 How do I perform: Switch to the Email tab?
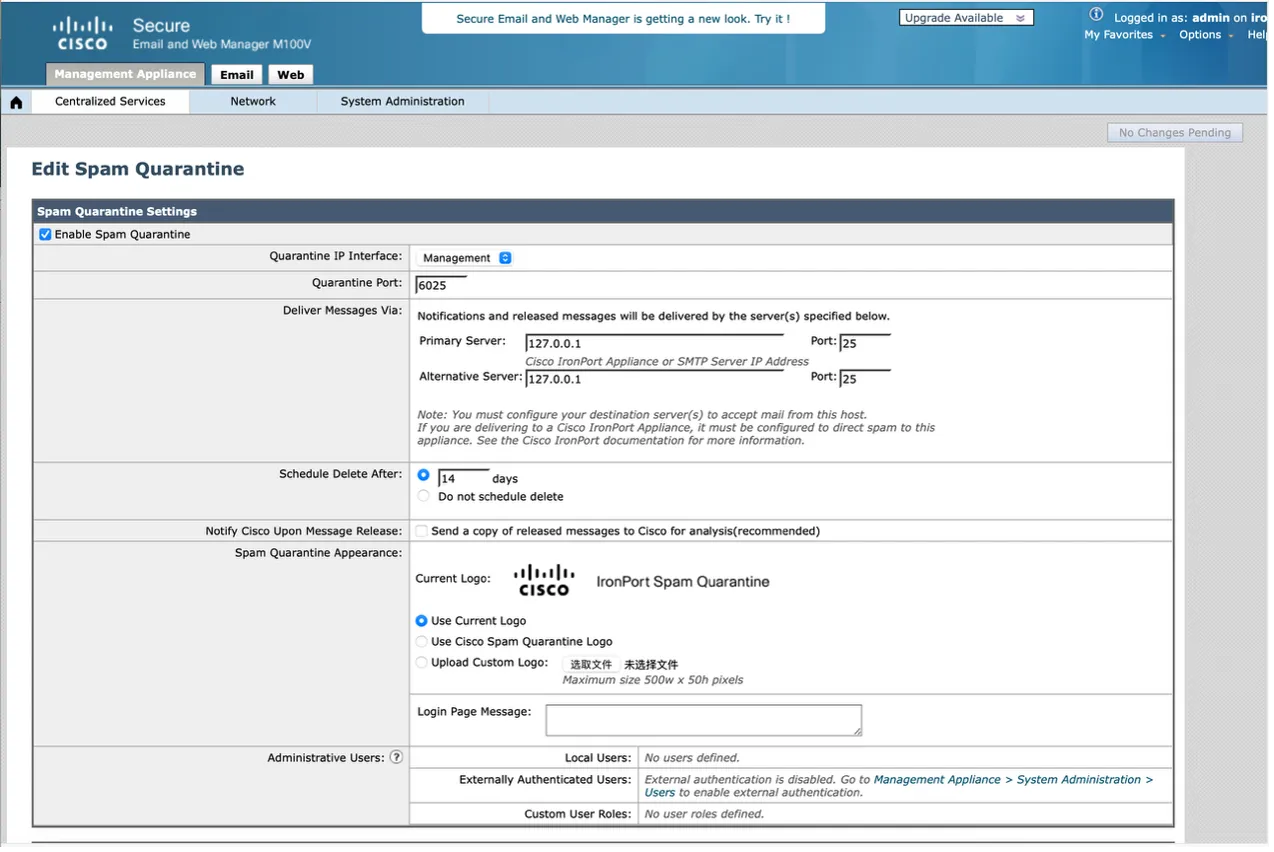[237, 75]
